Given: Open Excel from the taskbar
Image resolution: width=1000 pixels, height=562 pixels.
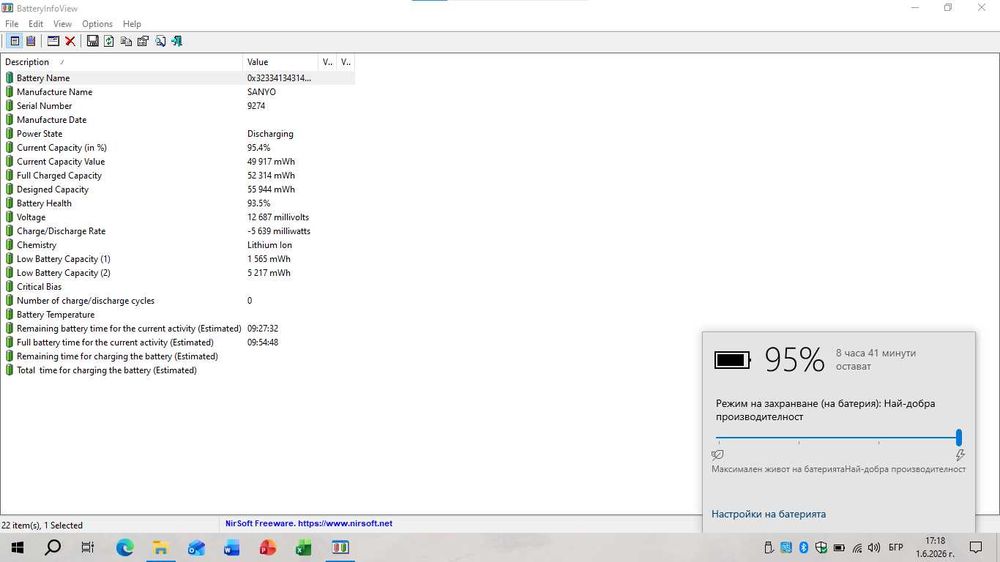Looking at the screenshot, I should click(304, 547).
